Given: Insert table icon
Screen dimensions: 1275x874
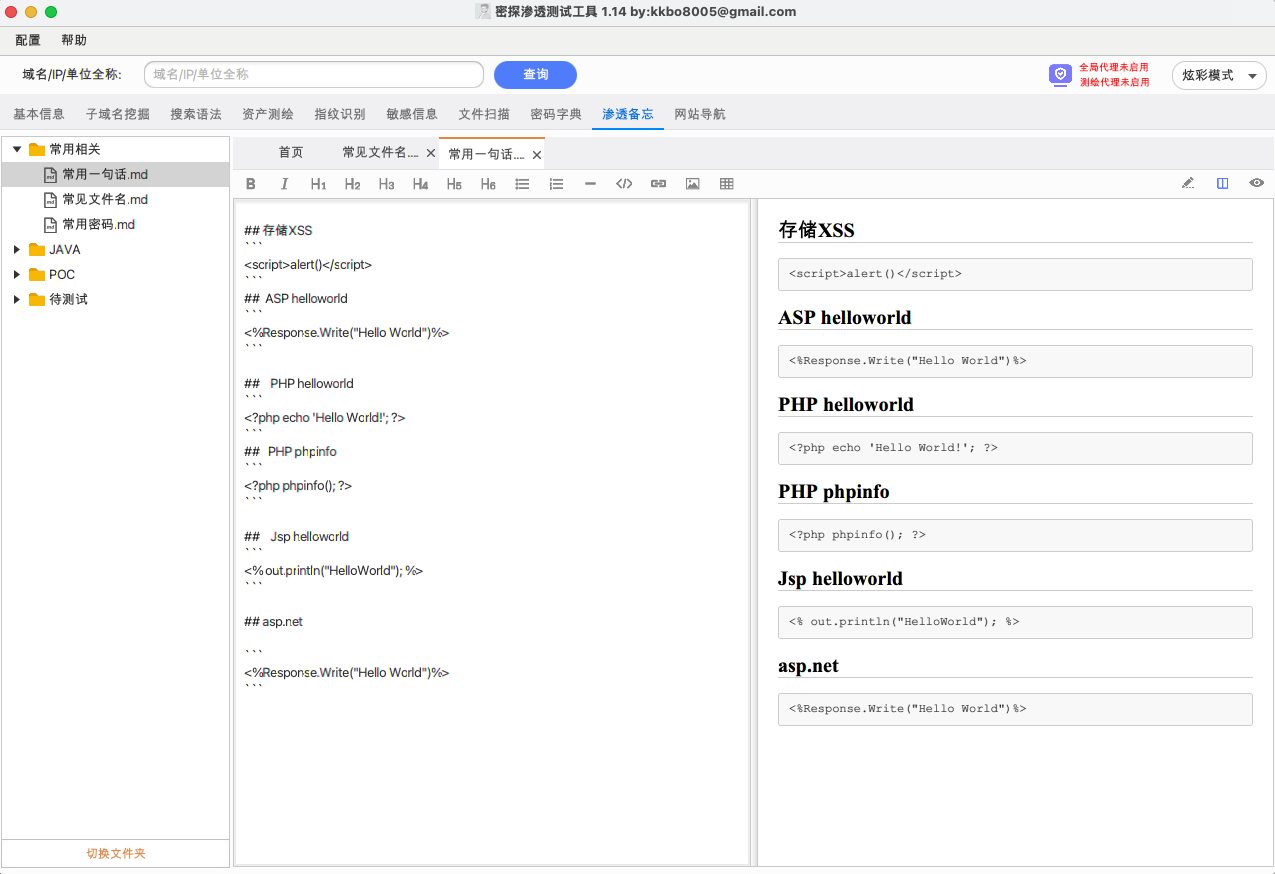Looking at the screenshot, I should (726, 184).
